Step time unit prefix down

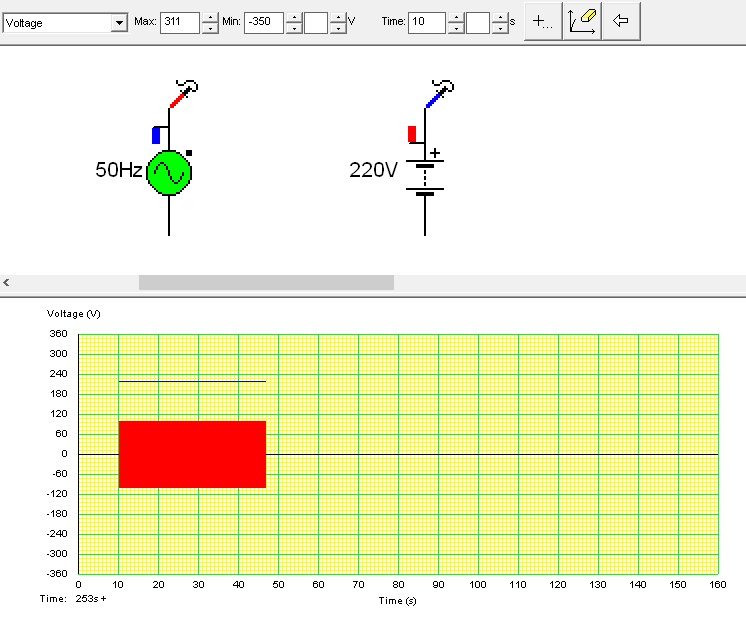[500, 28]
